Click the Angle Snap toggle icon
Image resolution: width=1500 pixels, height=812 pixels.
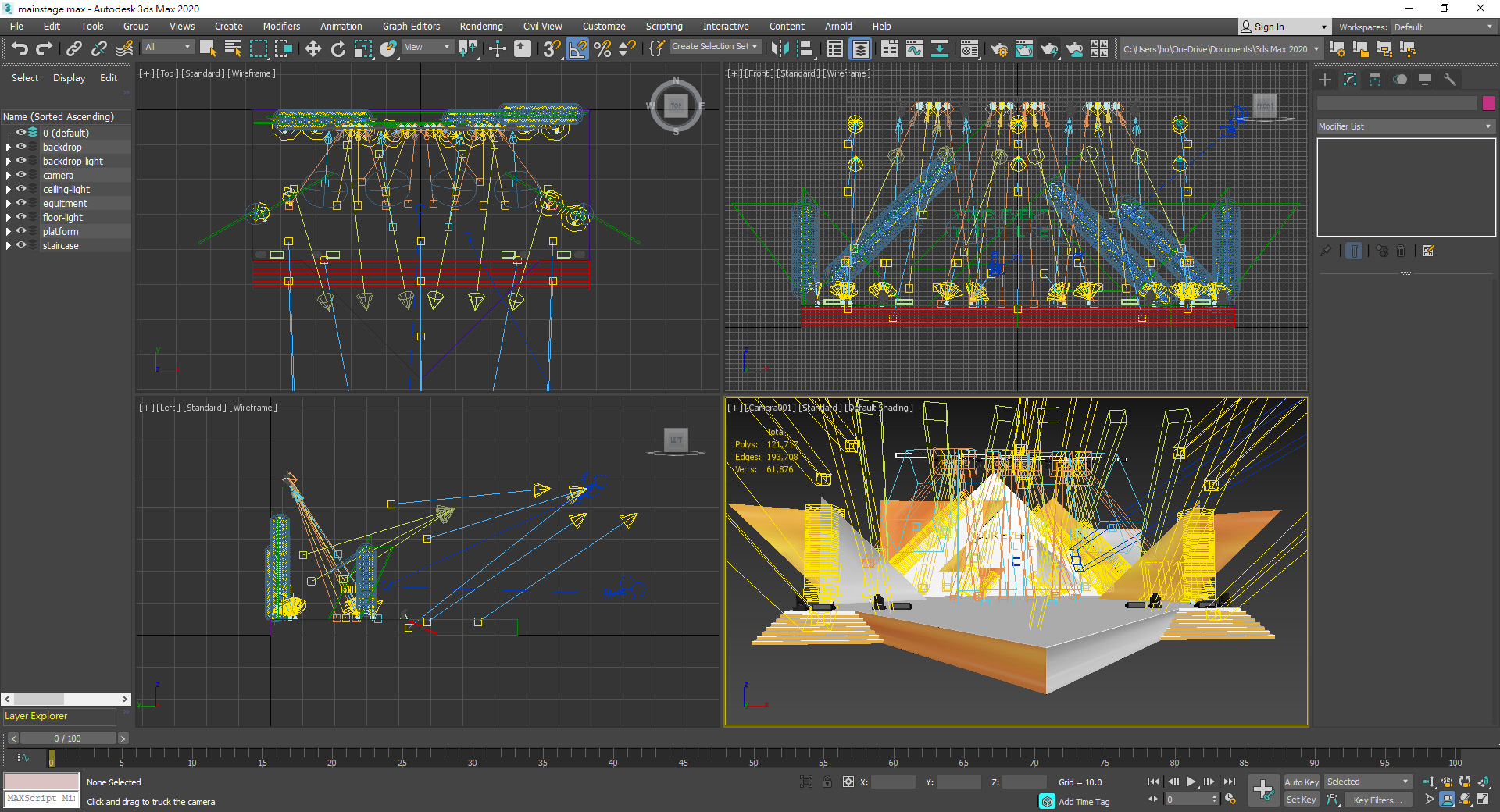tap(577, 49)
